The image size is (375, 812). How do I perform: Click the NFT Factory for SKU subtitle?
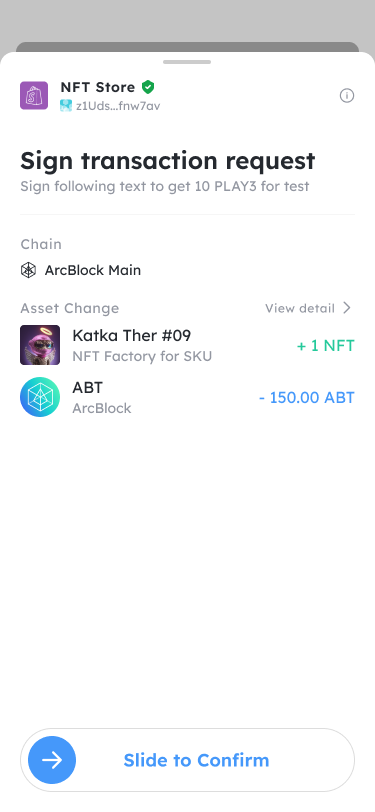coord(142,356)
